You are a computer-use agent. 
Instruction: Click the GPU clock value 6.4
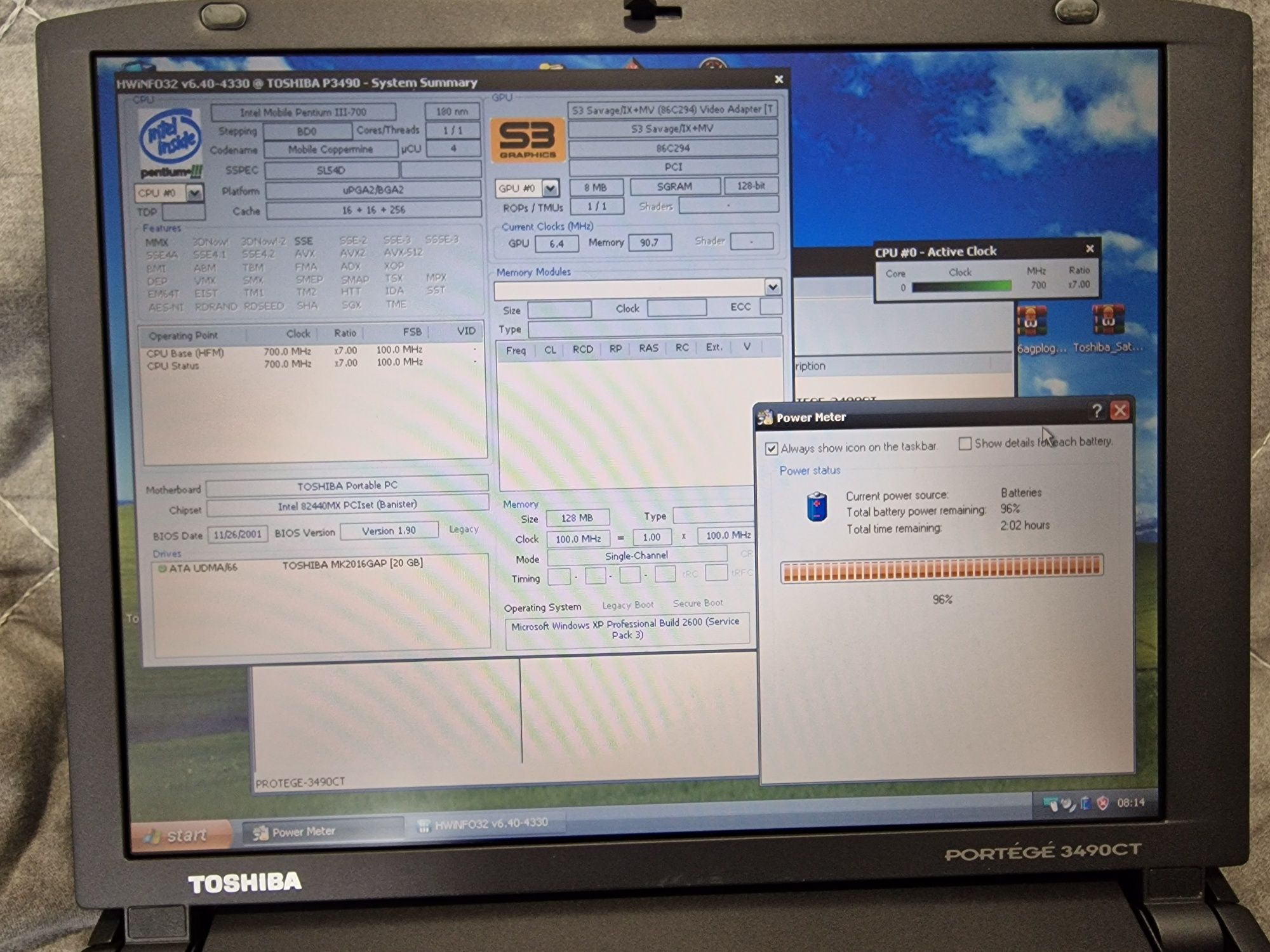[557, 244]
